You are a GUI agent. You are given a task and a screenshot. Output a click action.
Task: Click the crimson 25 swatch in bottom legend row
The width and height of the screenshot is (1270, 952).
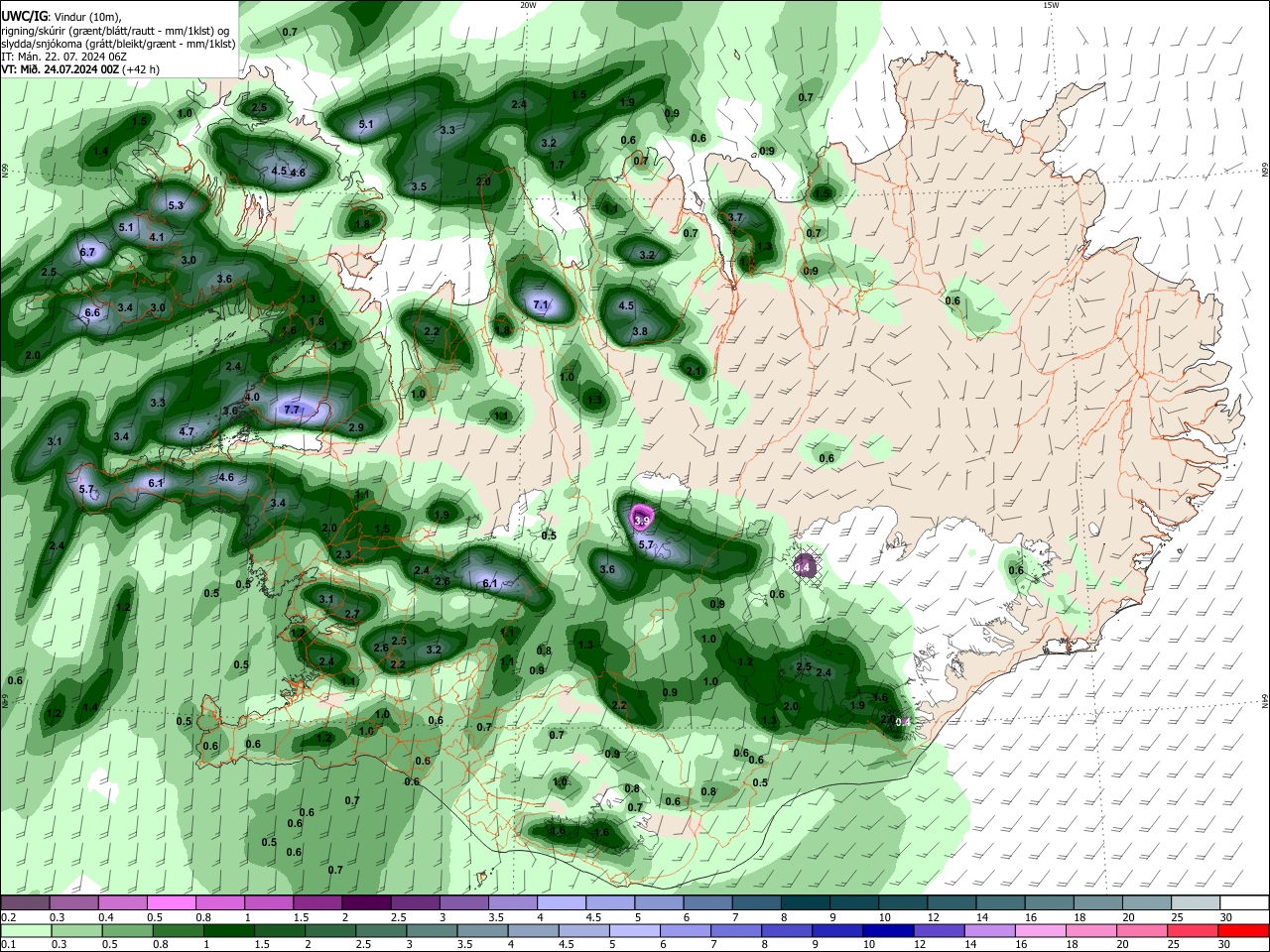1195,930
